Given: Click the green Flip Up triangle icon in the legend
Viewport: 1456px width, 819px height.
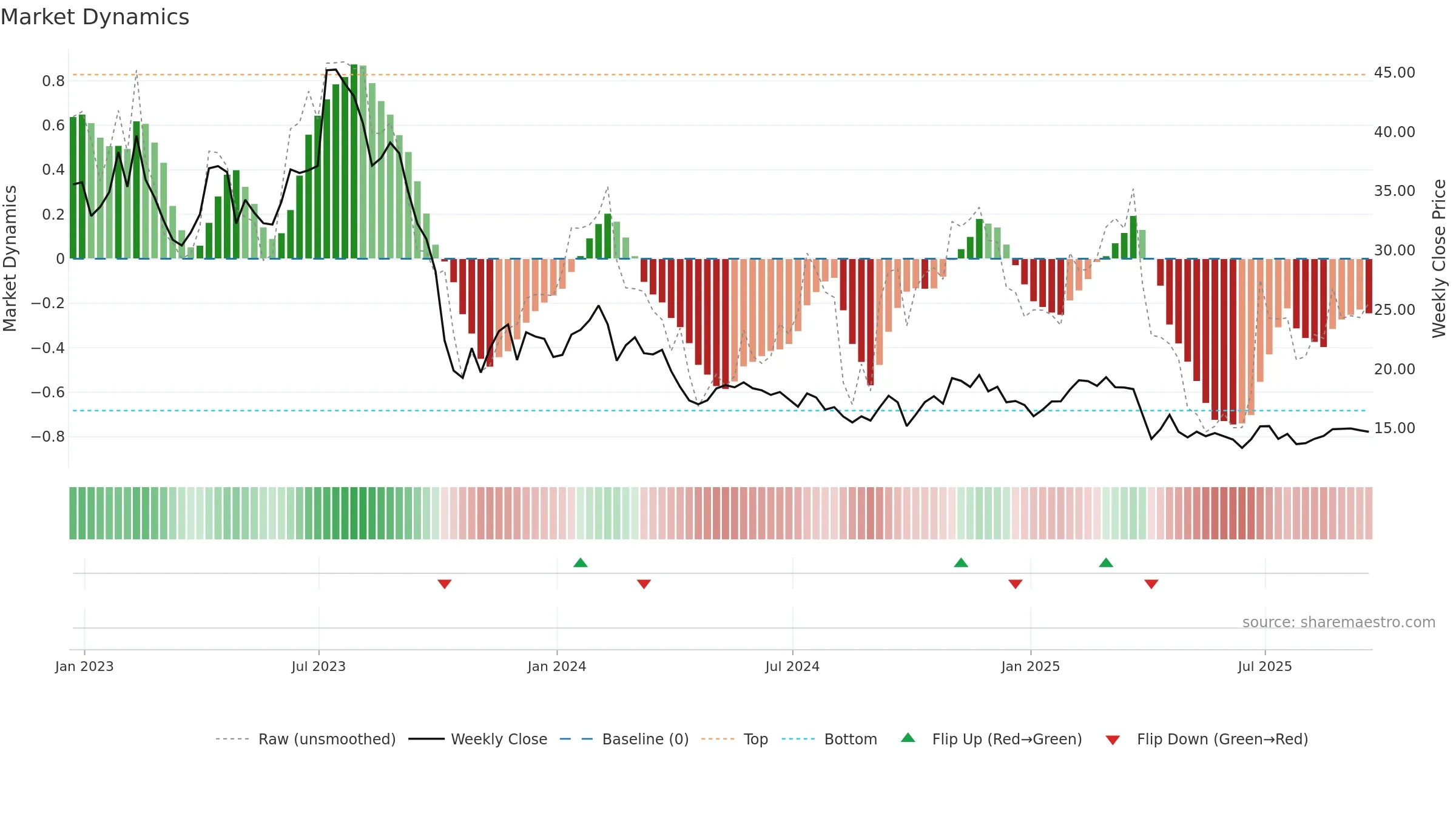Looking at the screenshot, I should point(908,738).
